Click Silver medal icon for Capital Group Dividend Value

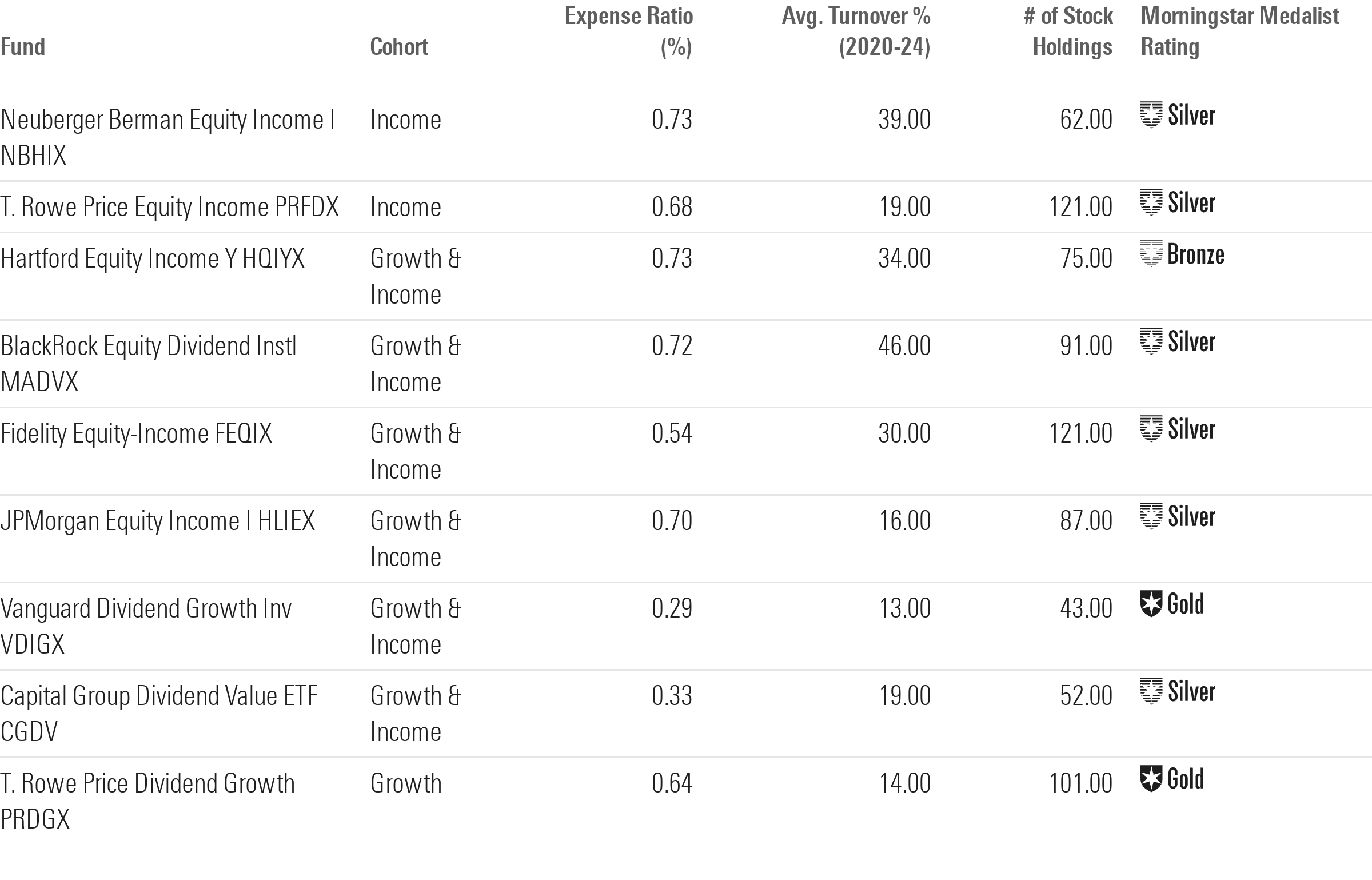1151,691
